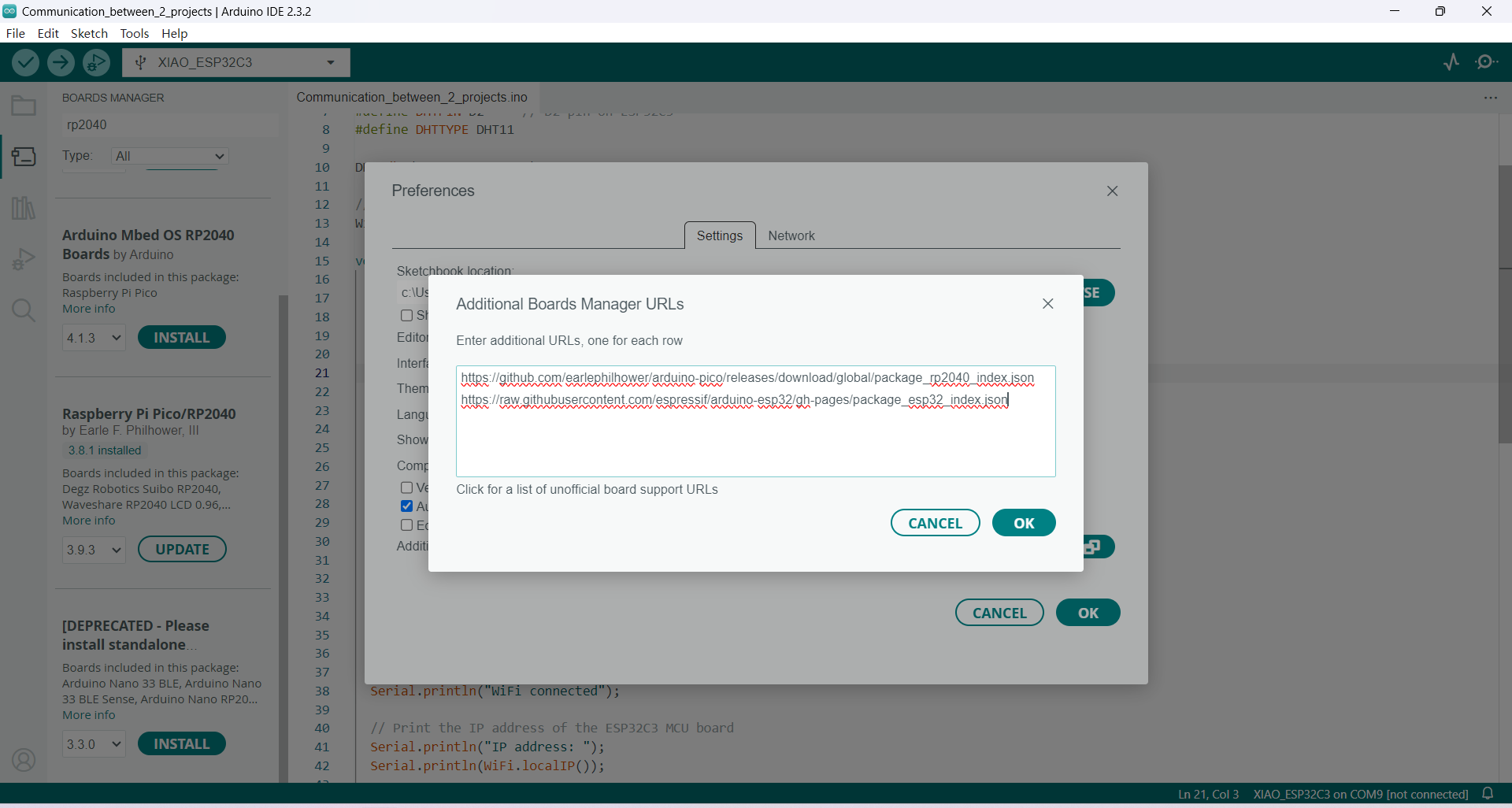This screenshot has width=1512, height=808.
Task: Open the Serial Plotter icon
Action: (1451, 62)
